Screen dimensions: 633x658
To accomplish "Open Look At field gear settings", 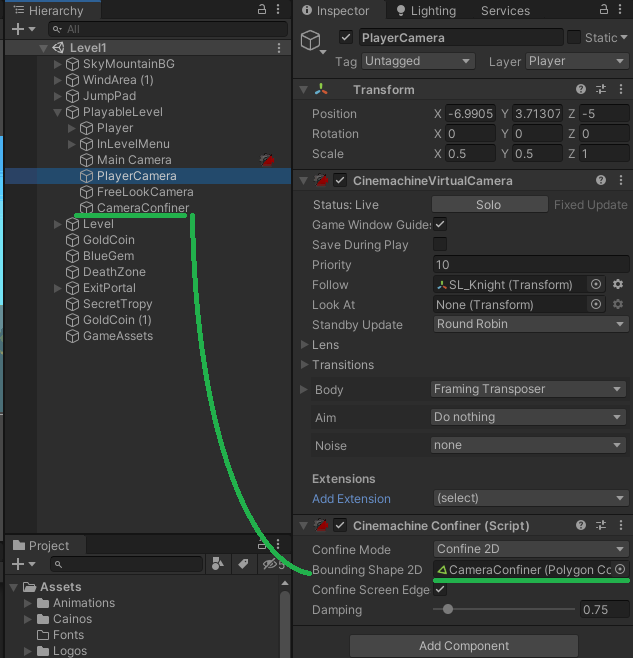I will click(618, 304).
